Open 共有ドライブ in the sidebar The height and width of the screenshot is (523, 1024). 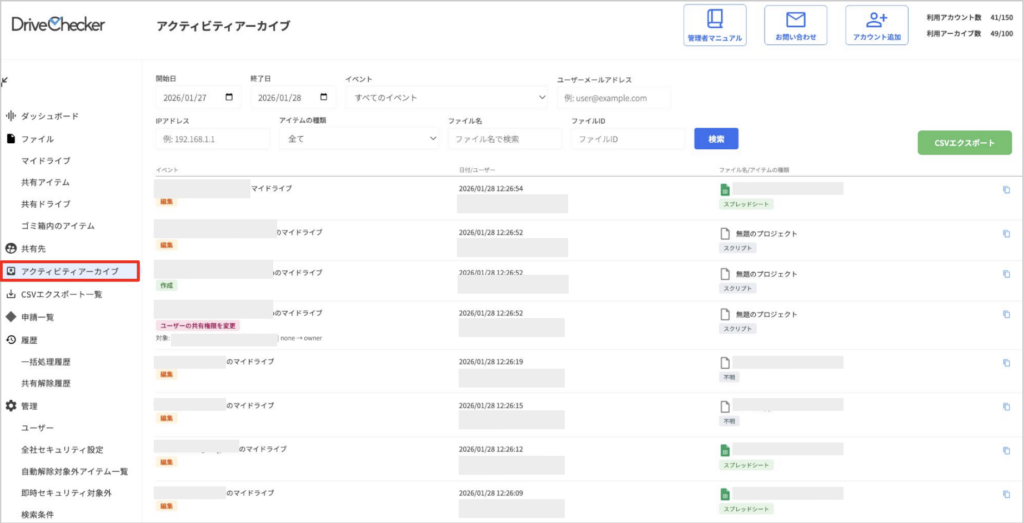(46, 204)
